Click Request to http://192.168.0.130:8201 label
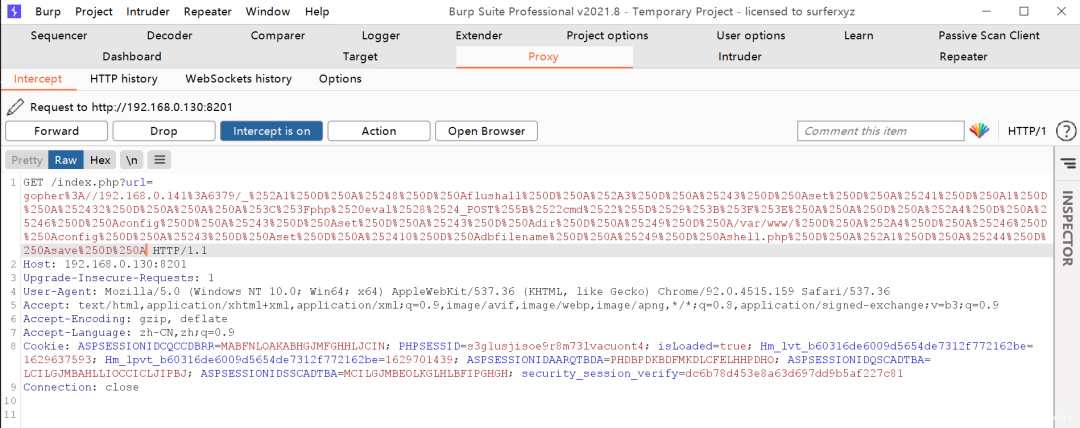1080x428 pixels. pos(131,107)
